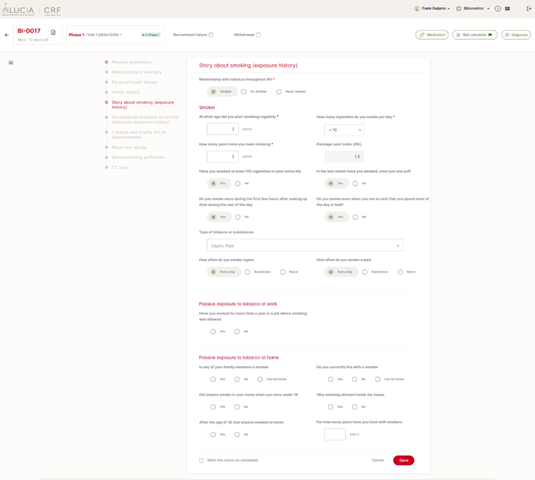Image resolution: width=535 pixels, height=480 pixels.
Task: Click the red Save button
Action: tap(404, 460)
